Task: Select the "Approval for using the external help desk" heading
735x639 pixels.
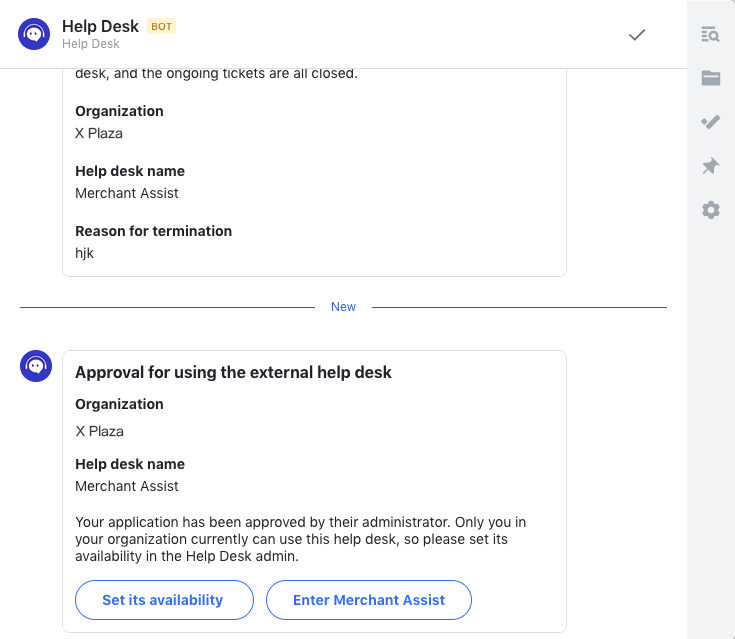Action: pos(233,373)
